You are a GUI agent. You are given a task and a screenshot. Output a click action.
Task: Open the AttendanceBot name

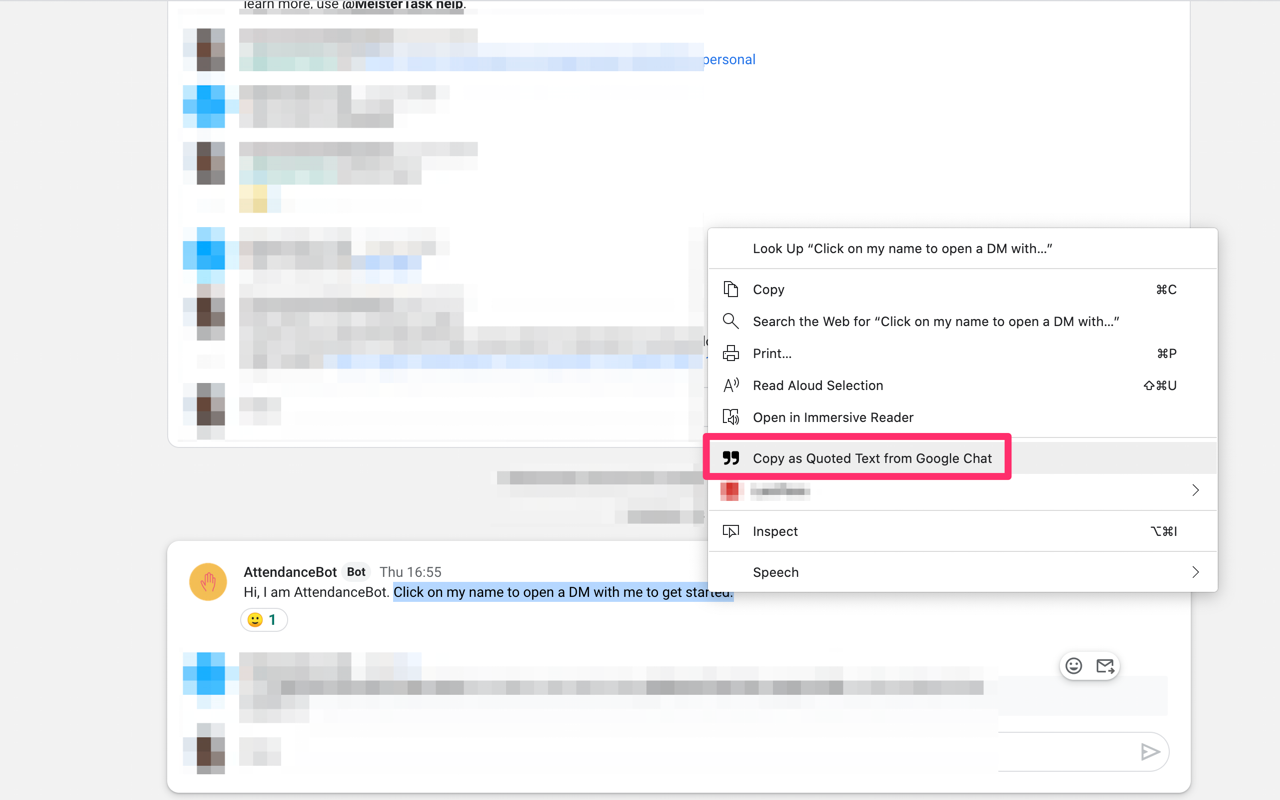pos(290,572)
